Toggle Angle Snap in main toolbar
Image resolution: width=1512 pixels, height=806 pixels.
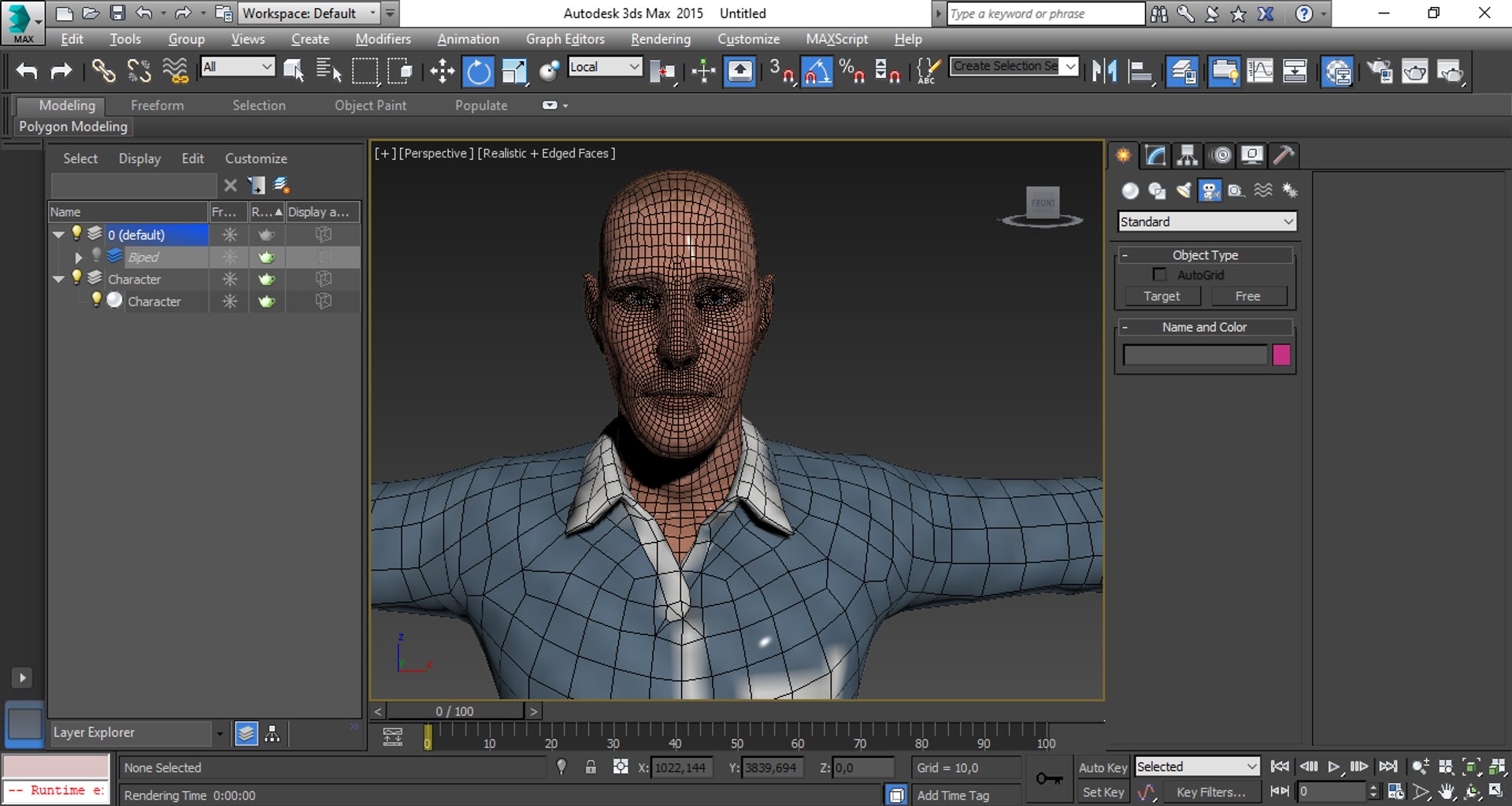click(x=817, y=72)
